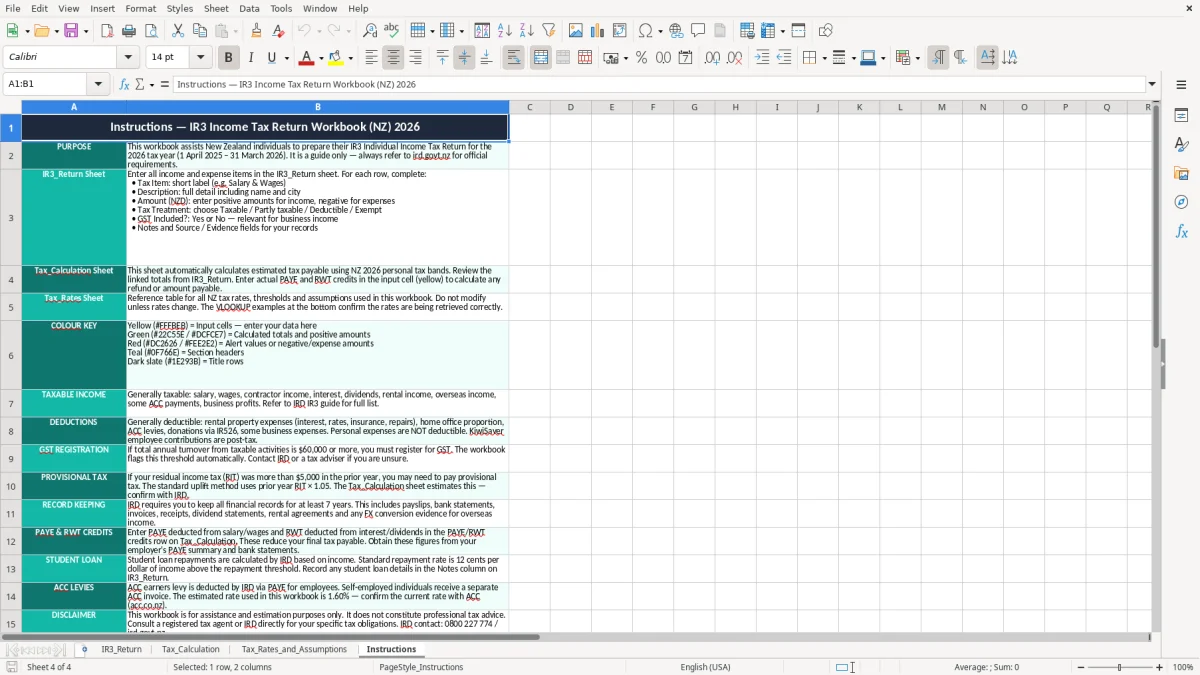Open Find & Replace icon
The image size is (1200, 675).
tap(370, 31)
